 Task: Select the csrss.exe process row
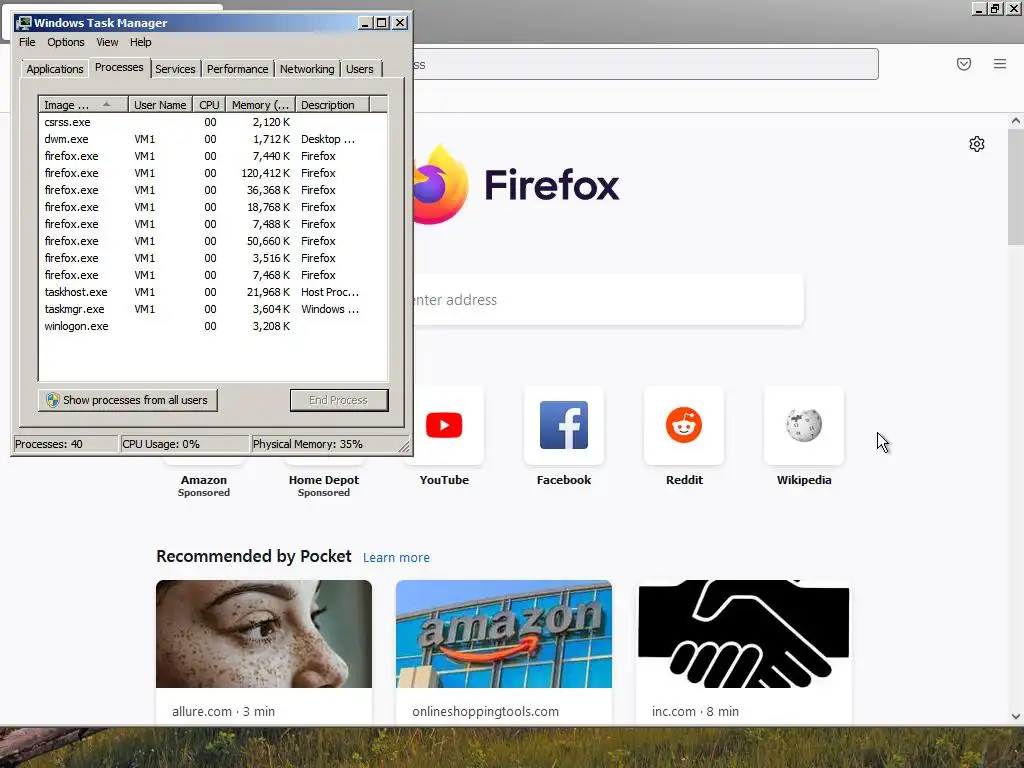tap(213, 122)
